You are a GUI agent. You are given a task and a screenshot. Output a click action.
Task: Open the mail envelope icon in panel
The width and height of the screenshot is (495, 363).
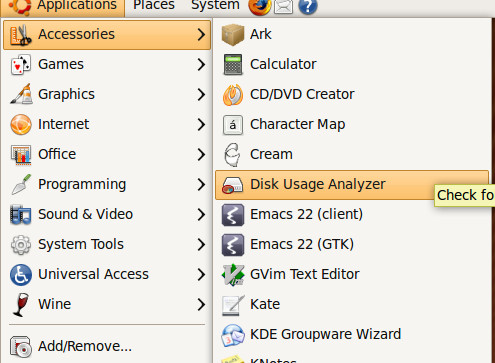pos(283,6)
